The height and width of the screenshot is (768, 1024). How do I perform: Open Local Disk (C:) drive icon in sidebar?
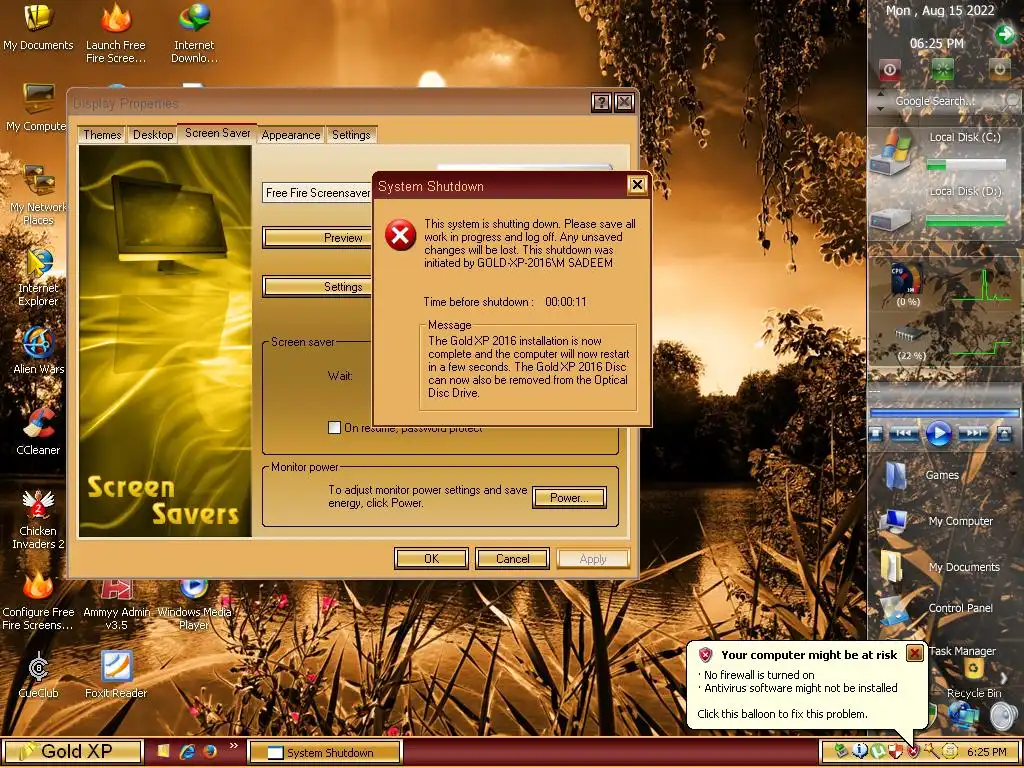coord(891,153)
